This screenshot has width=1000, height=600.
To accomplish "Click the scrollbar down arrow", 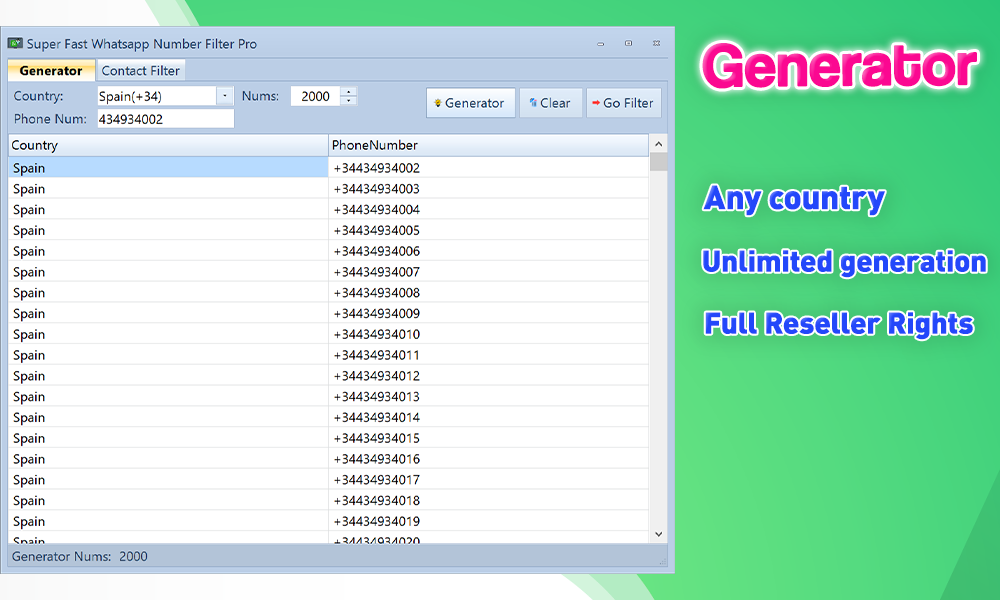I will coord(657,533).
